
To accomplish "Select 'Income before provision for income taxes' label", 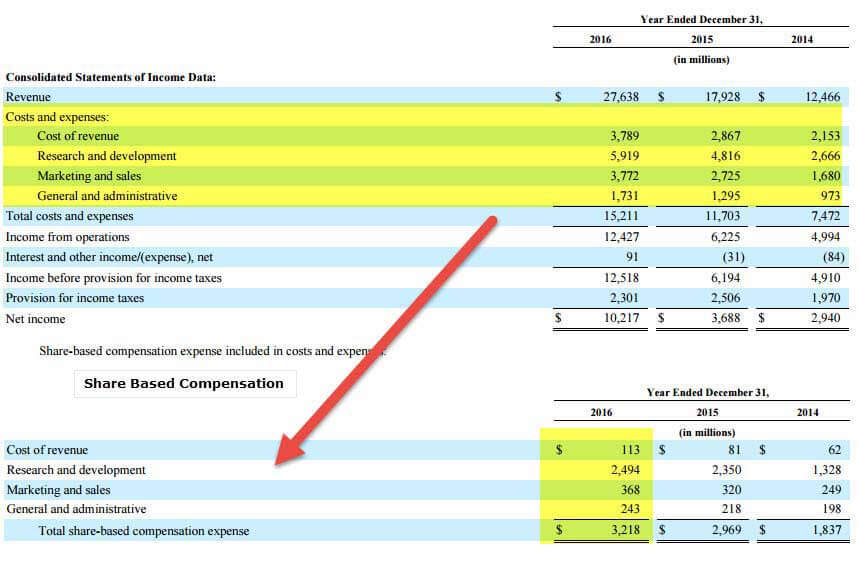I will click(114, 278).
